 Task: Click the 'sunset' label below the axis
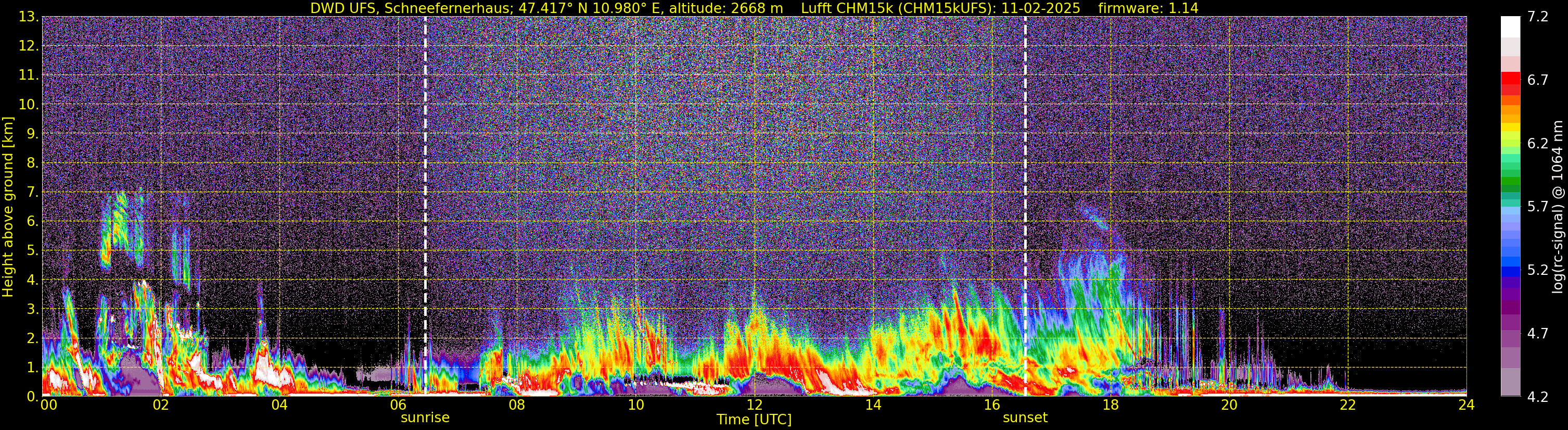point(1025,418)
